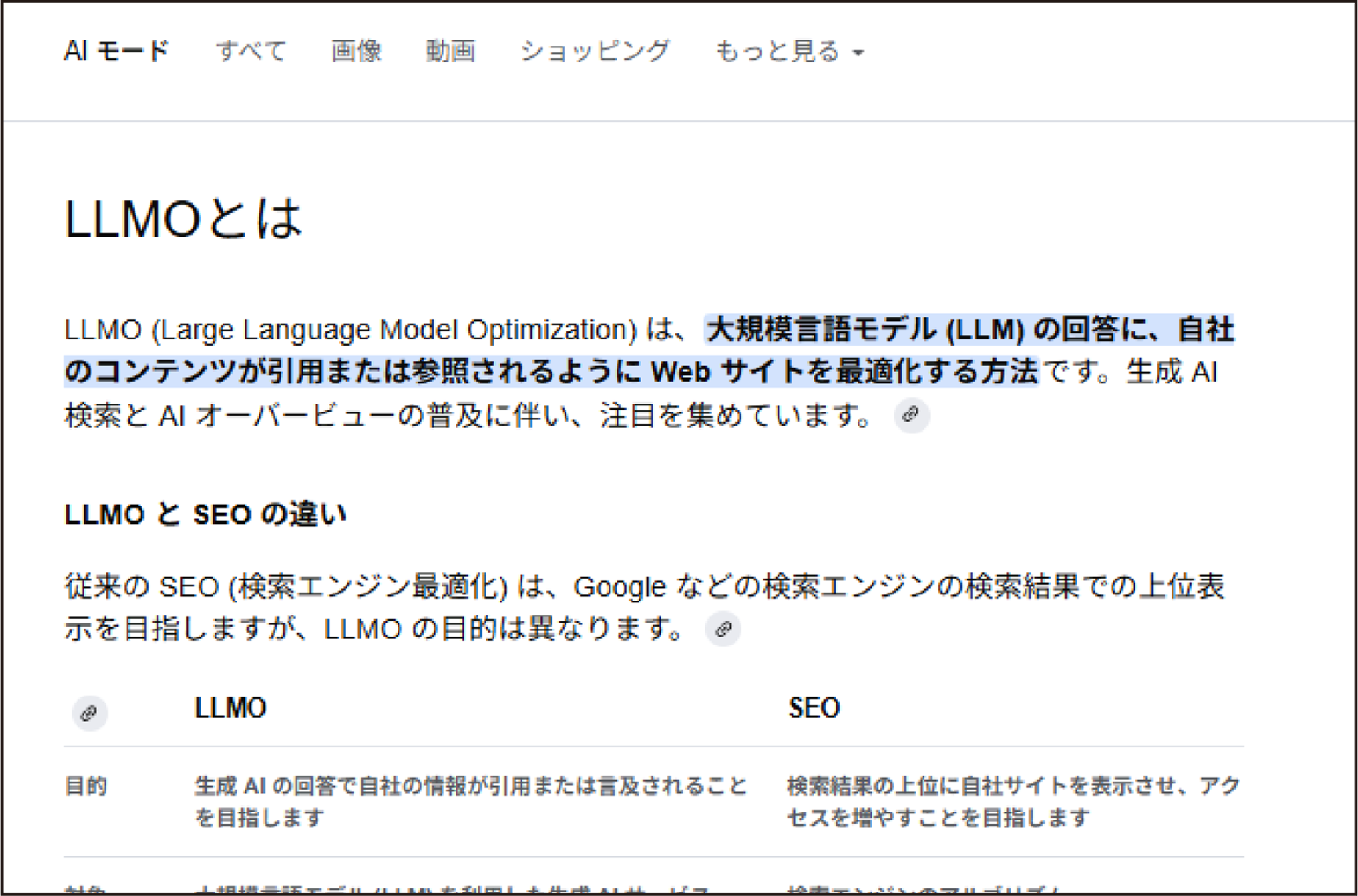This screenshot has width=1358, height=896.
Task: Click the link icon after the LLMO definition paragraph
Action: pos(912,415)
